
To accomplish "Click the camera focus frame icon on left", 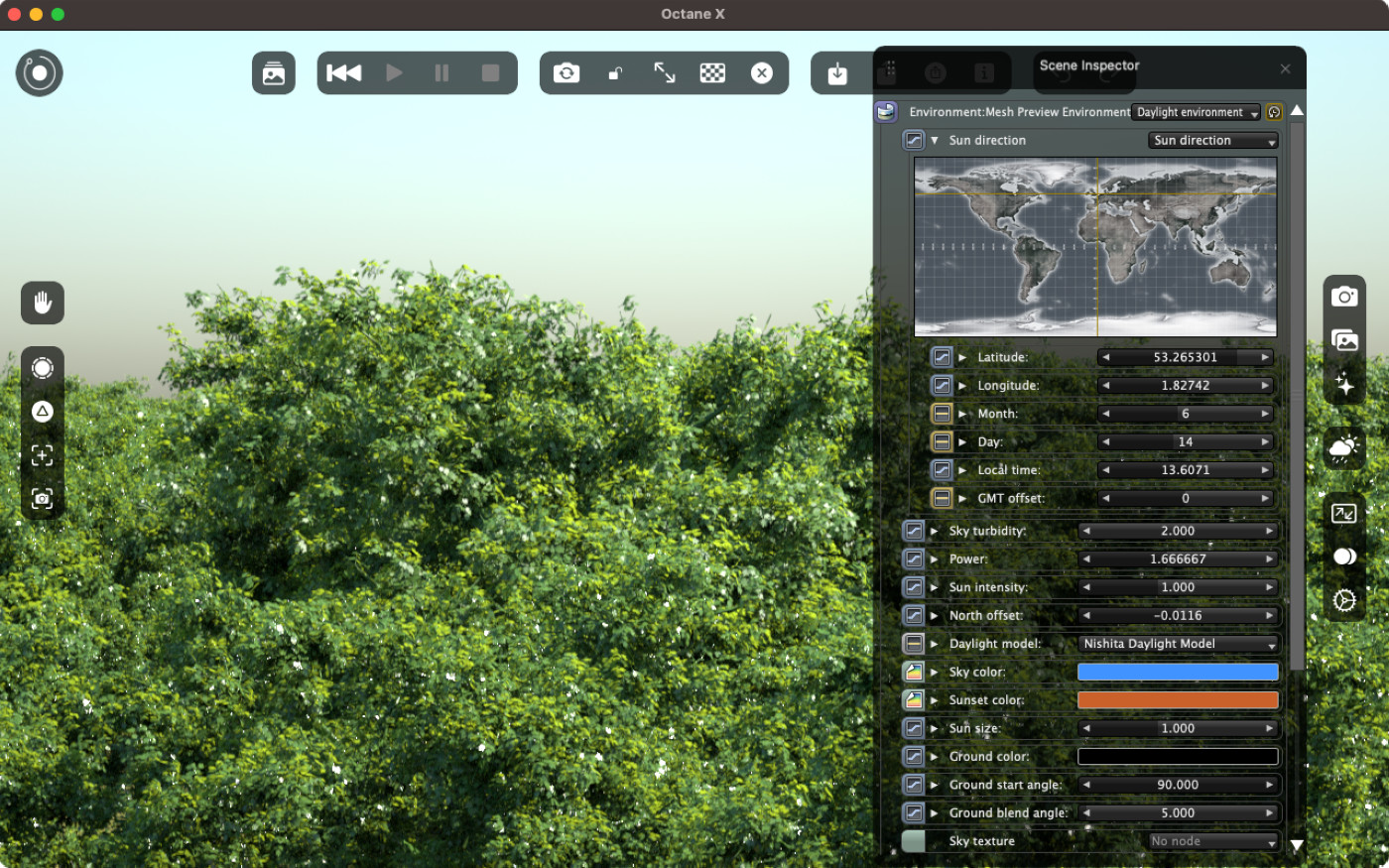I will [43, 499].
